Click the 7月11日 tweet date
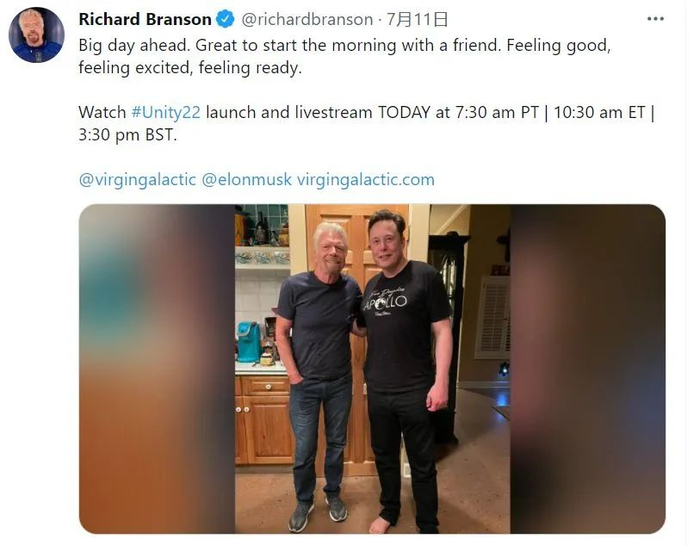 pyautogui.click(x=417, y=19)
